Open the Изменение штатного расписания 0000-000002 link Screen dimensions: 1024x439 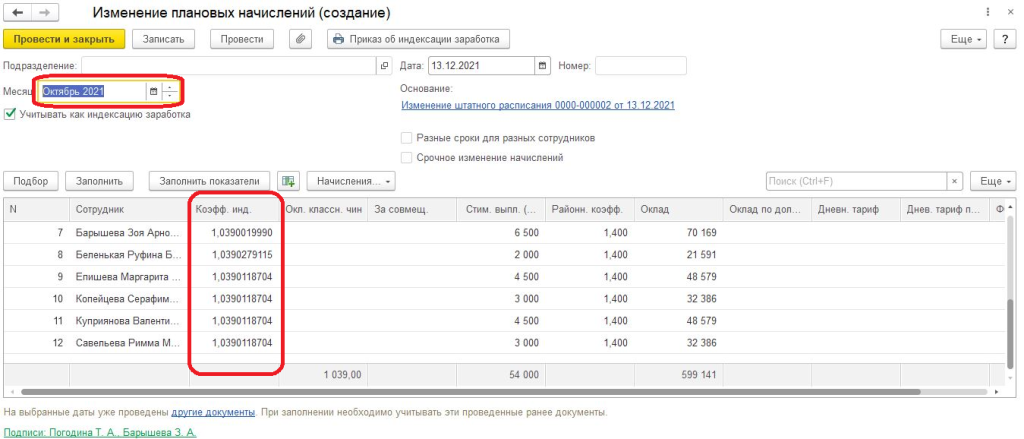click(537, 105)
